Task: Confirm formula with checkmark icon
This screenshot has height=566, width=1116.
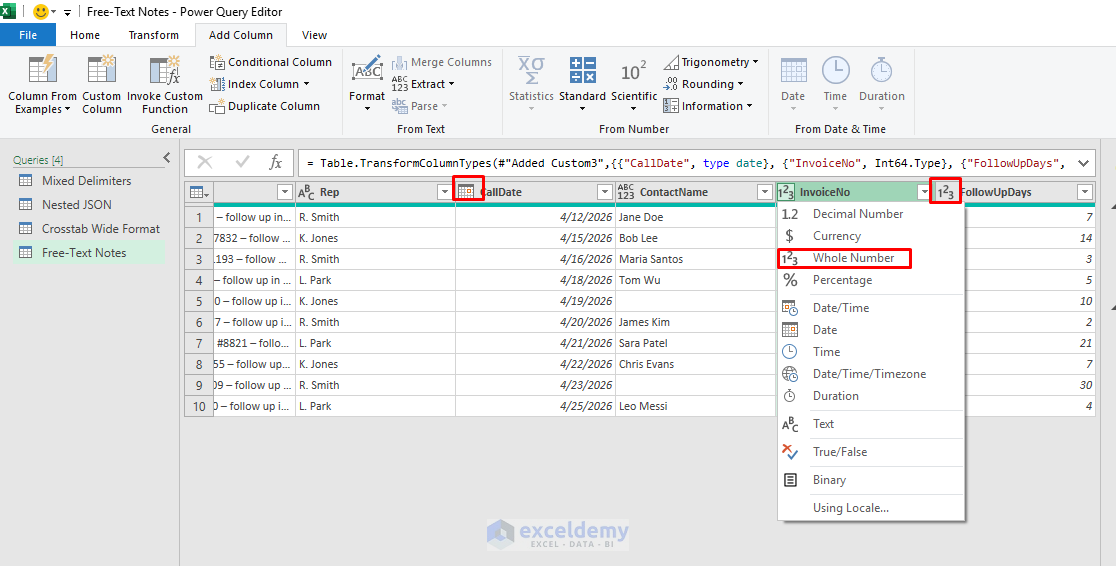Action: 242,163
